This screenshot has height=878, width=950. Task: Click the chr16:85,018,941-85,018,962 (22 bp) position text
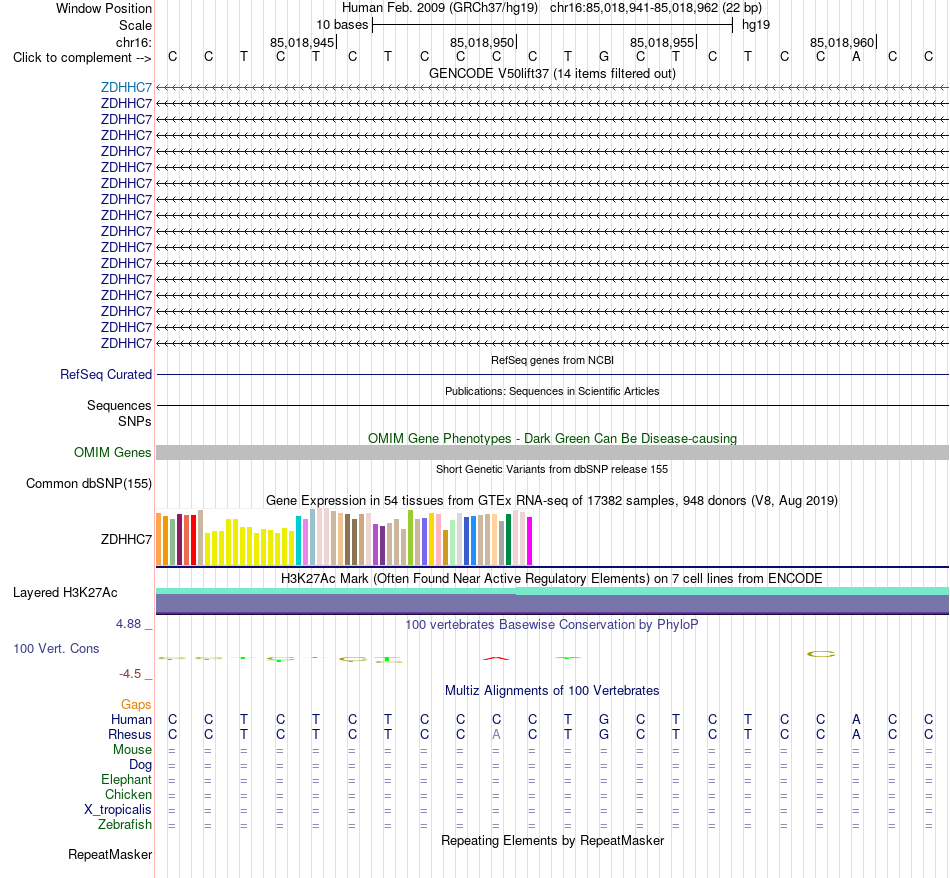(x=656, y=8)
